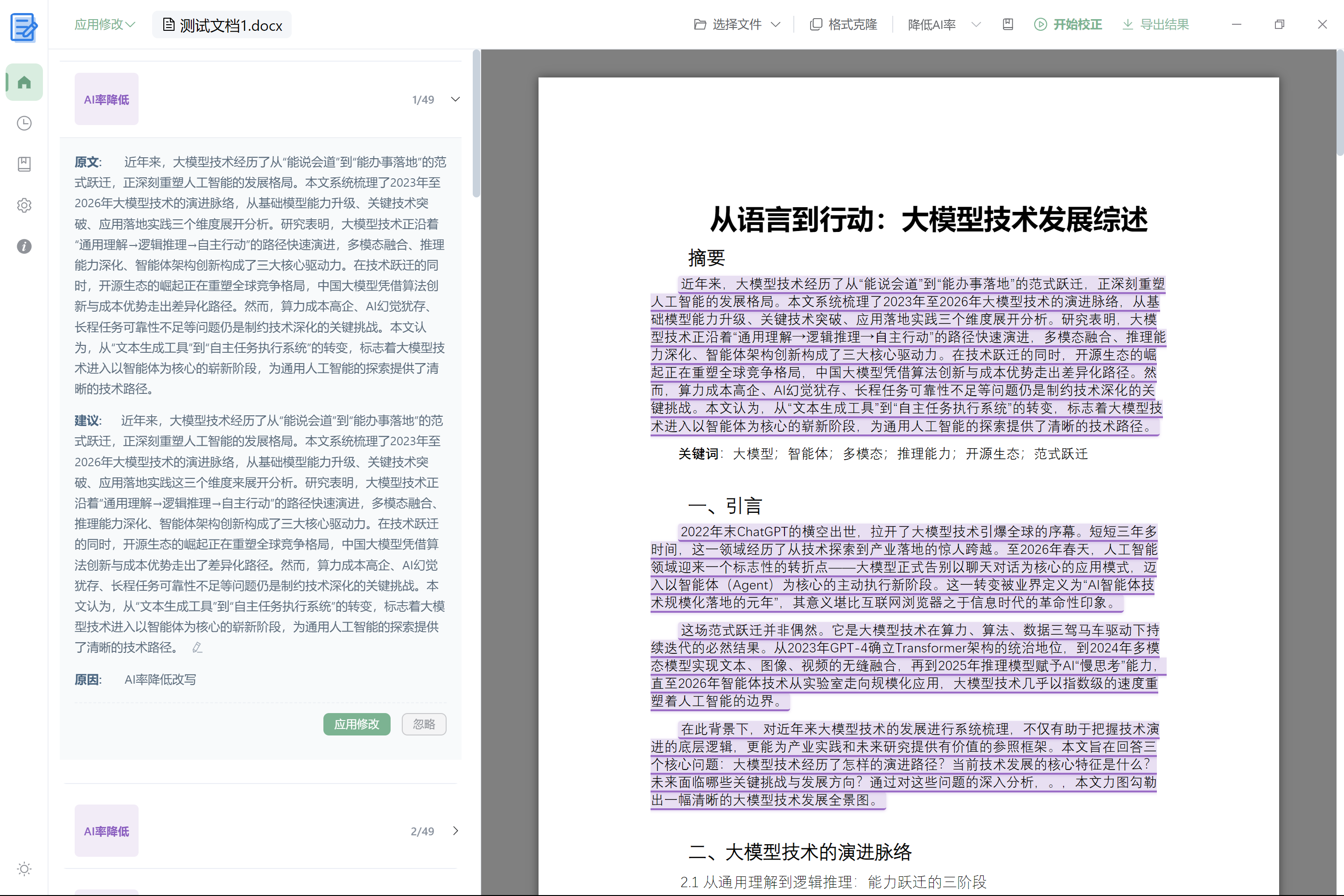
Task: Click the save icon in top toolbar
Action: [x=1008, y=25]
